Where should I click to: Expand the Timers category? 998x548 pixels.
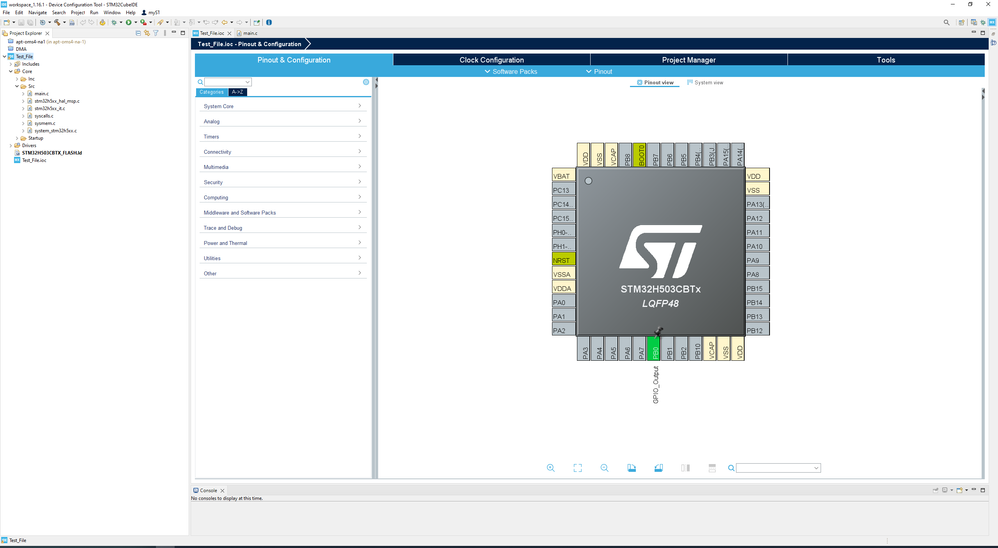point(283,137)
